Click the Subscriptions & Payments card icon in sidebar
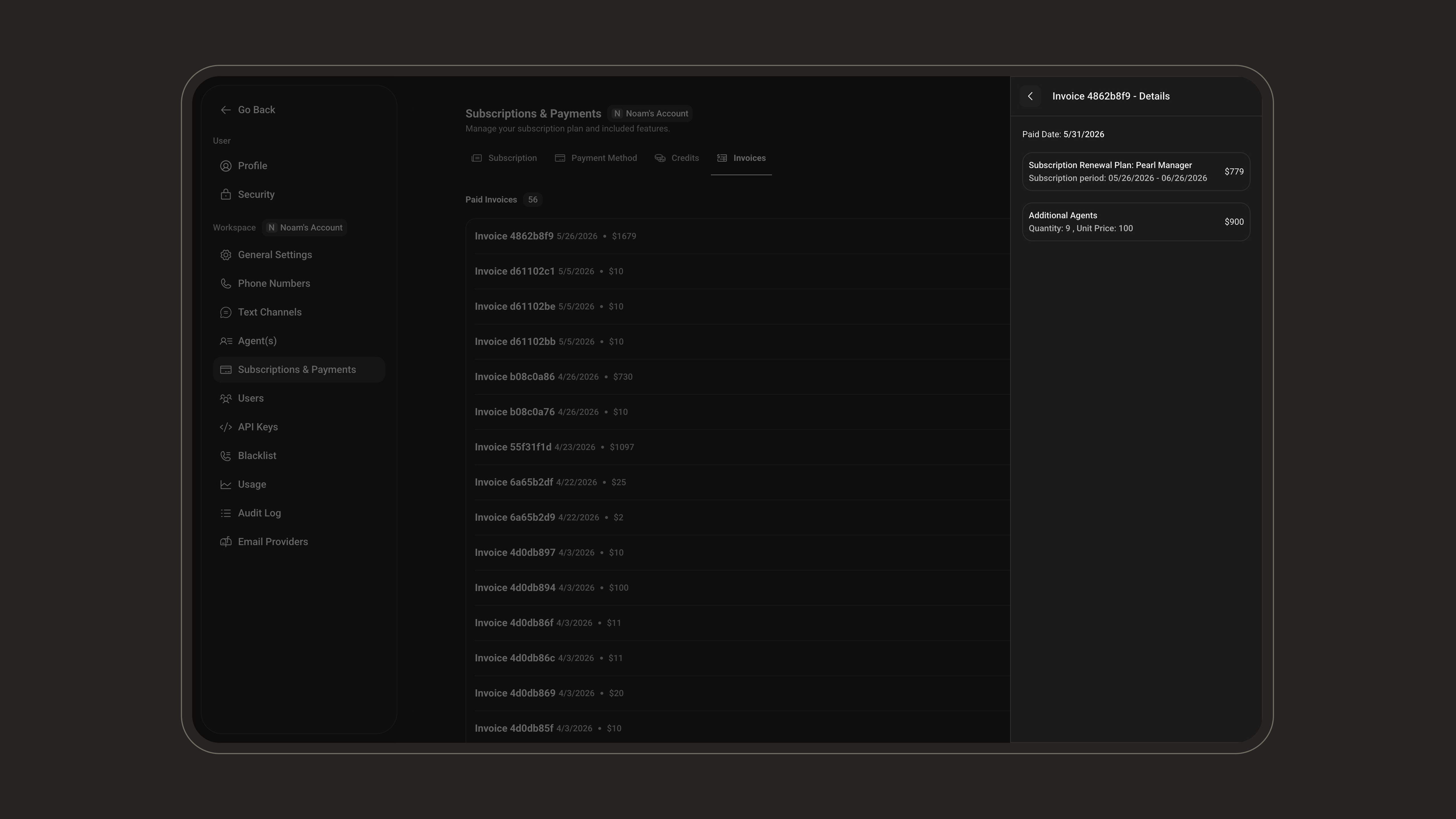The height and width of the screenshot is (819, 1456). click(x=226, y=370)
